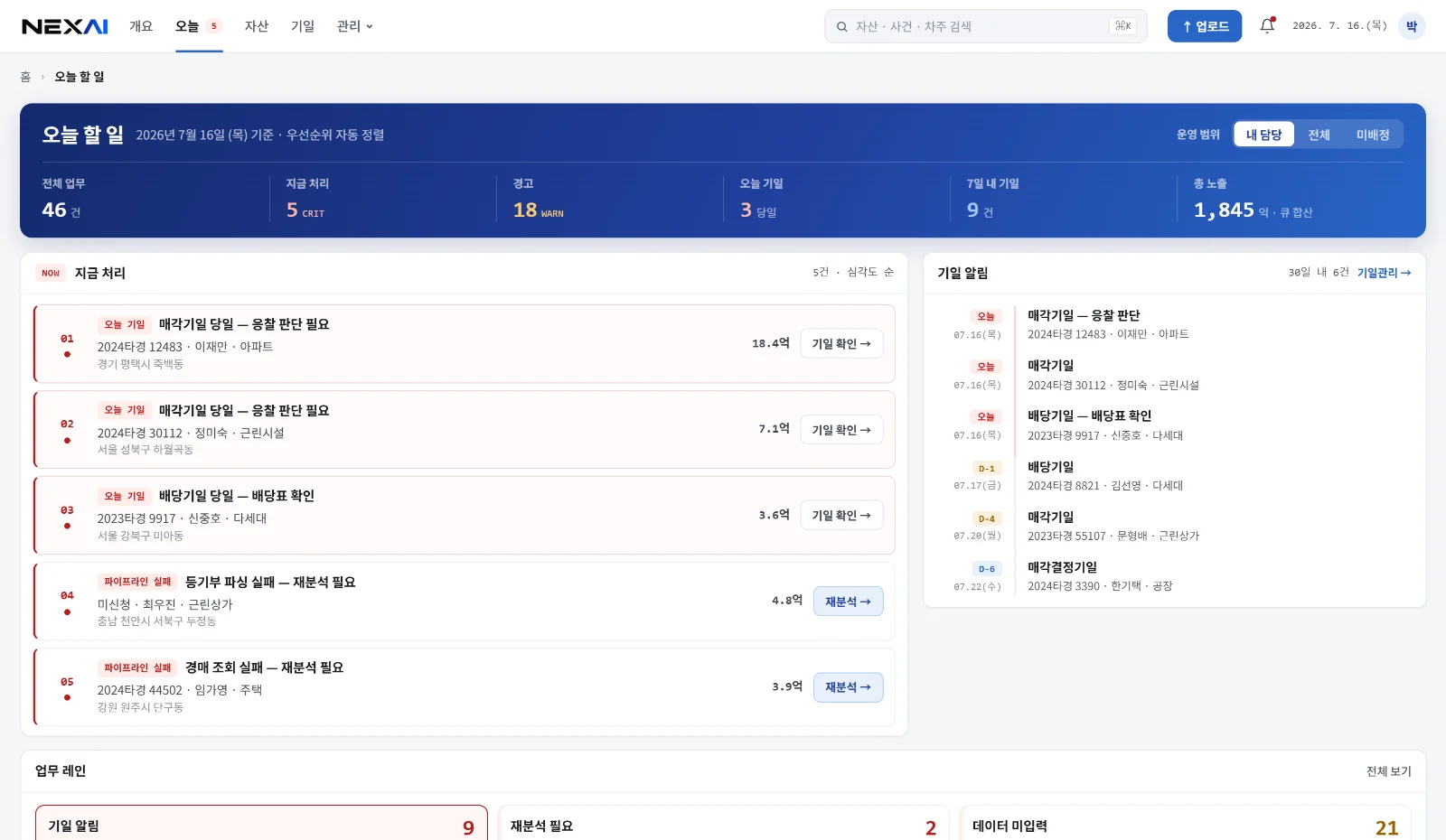The image size is (1446, 840).
Task: Click the 홈 breadcrumb link
Action: (25, 77)
